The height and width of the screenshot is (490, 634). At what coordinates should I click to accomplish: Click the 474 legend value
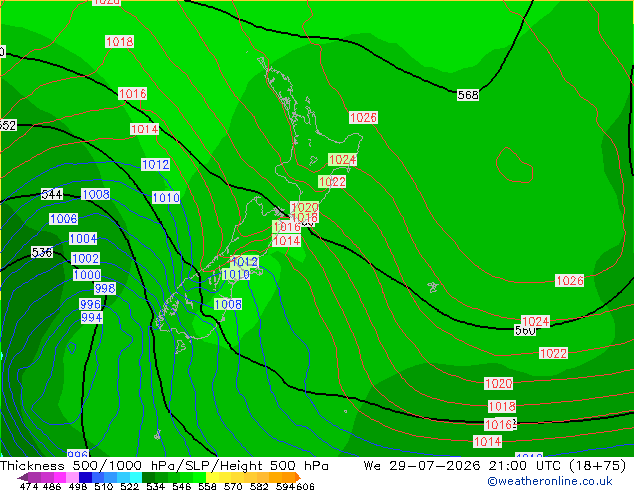coord(28,486)
